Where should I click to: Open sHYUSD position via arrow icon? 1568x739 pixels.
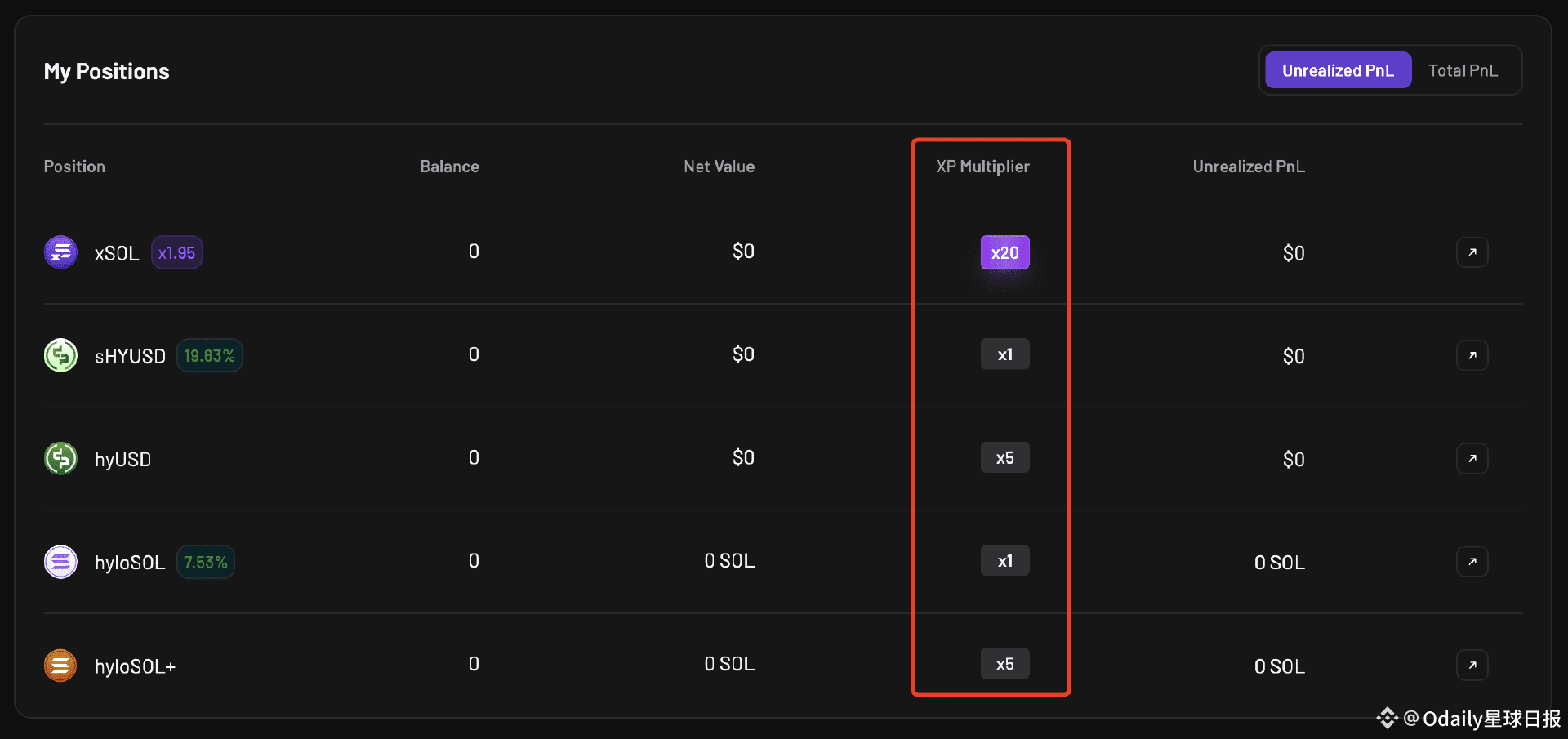pyautogui.click(x=1472, y=355)
